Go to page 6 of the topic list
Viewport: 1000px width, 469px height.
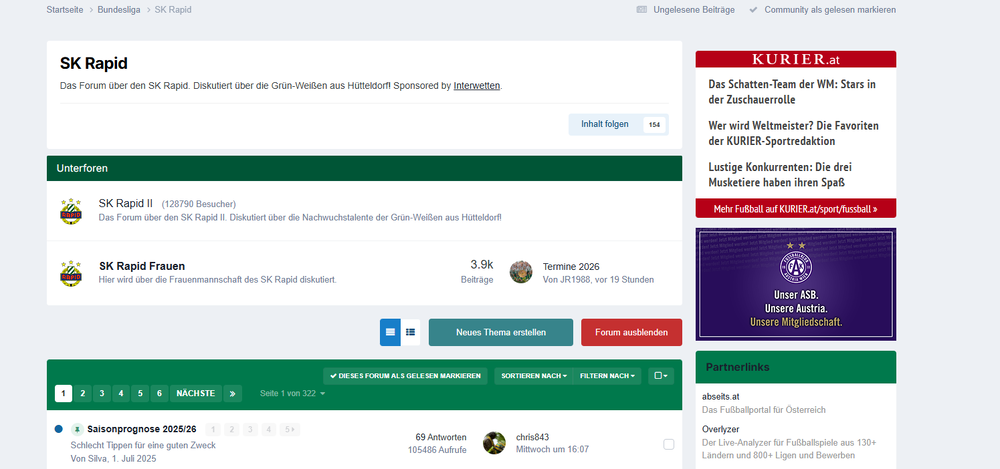point(159,394)
